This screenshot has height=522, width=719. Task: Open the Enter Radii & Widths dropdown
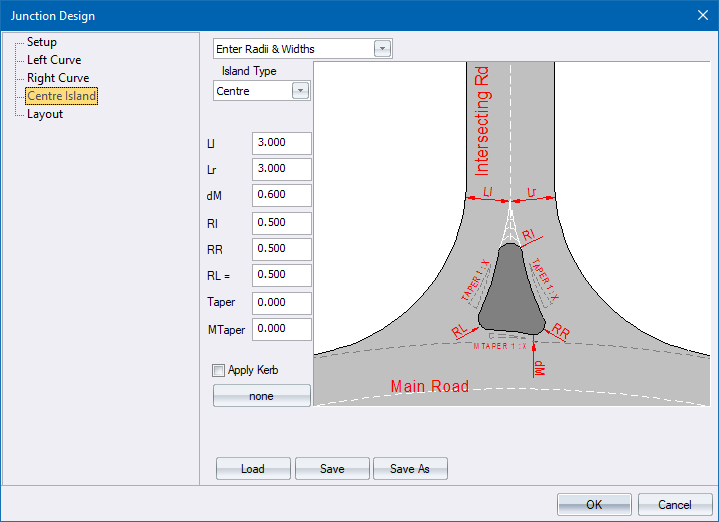(382, 49)
